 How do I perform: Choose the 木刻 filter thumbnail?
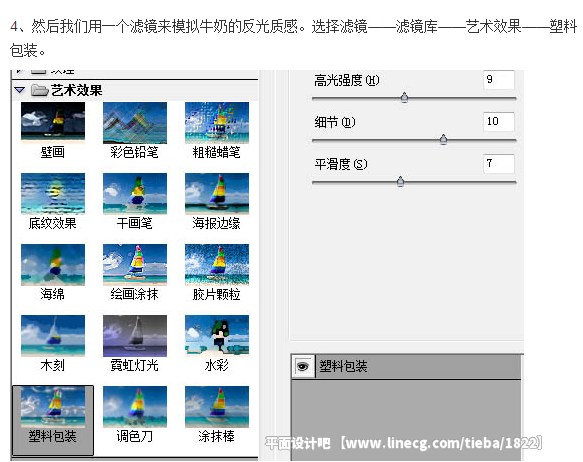(53, 336)
